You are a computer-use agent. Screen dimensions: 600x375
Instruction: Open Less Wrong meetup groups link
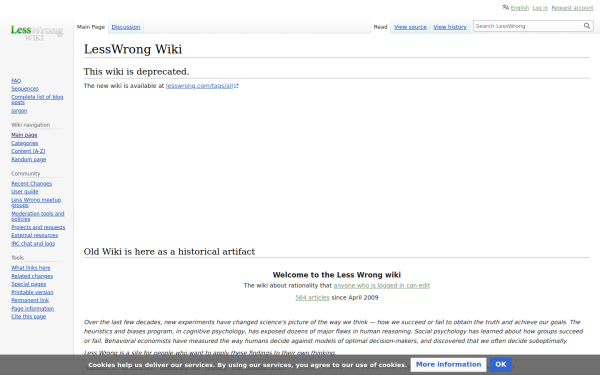[x=36, y=202]
